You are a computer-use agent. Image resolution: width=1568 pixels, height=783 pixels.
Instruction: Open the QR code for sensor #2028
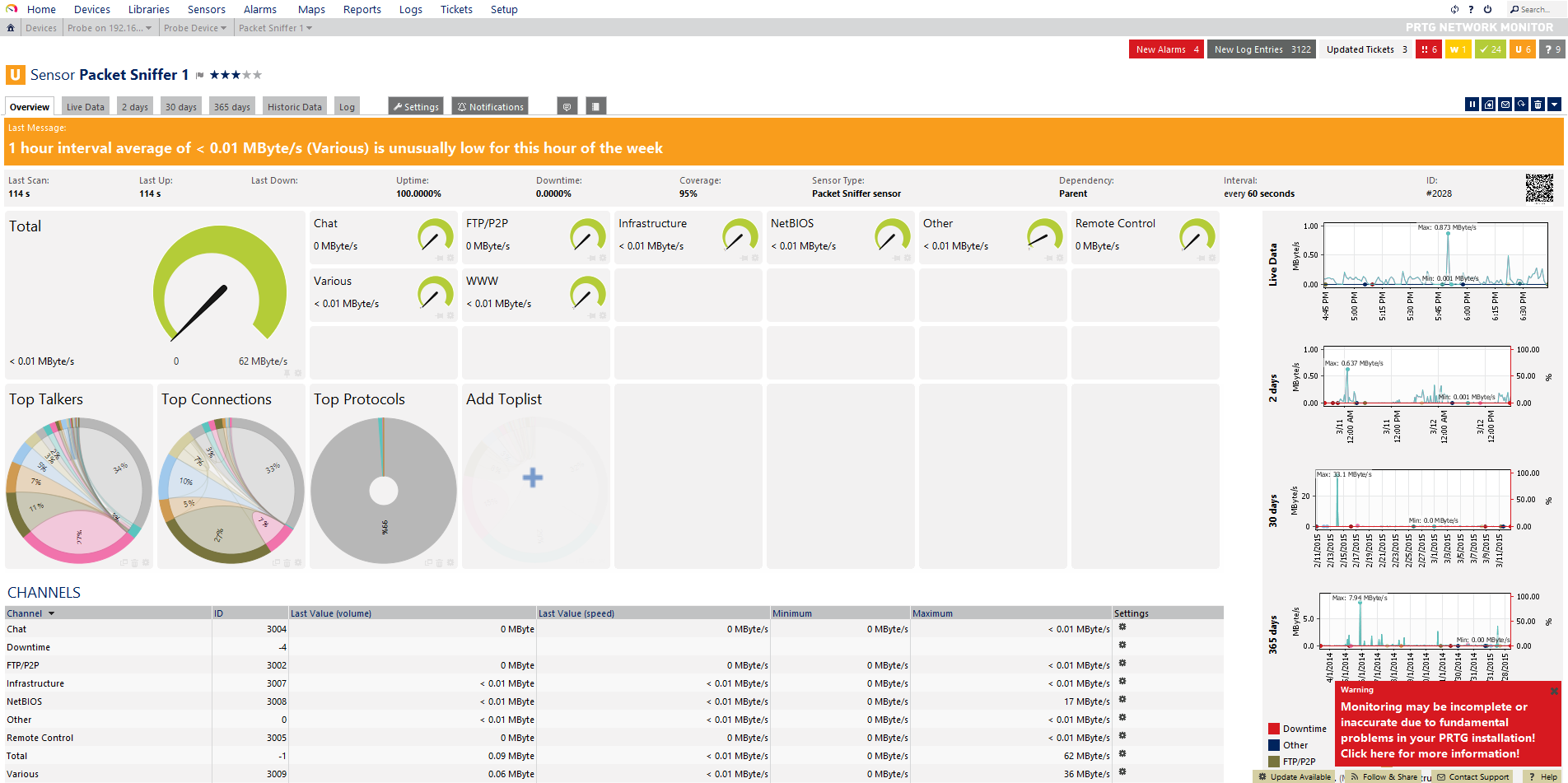click(x=1539, y=188)
